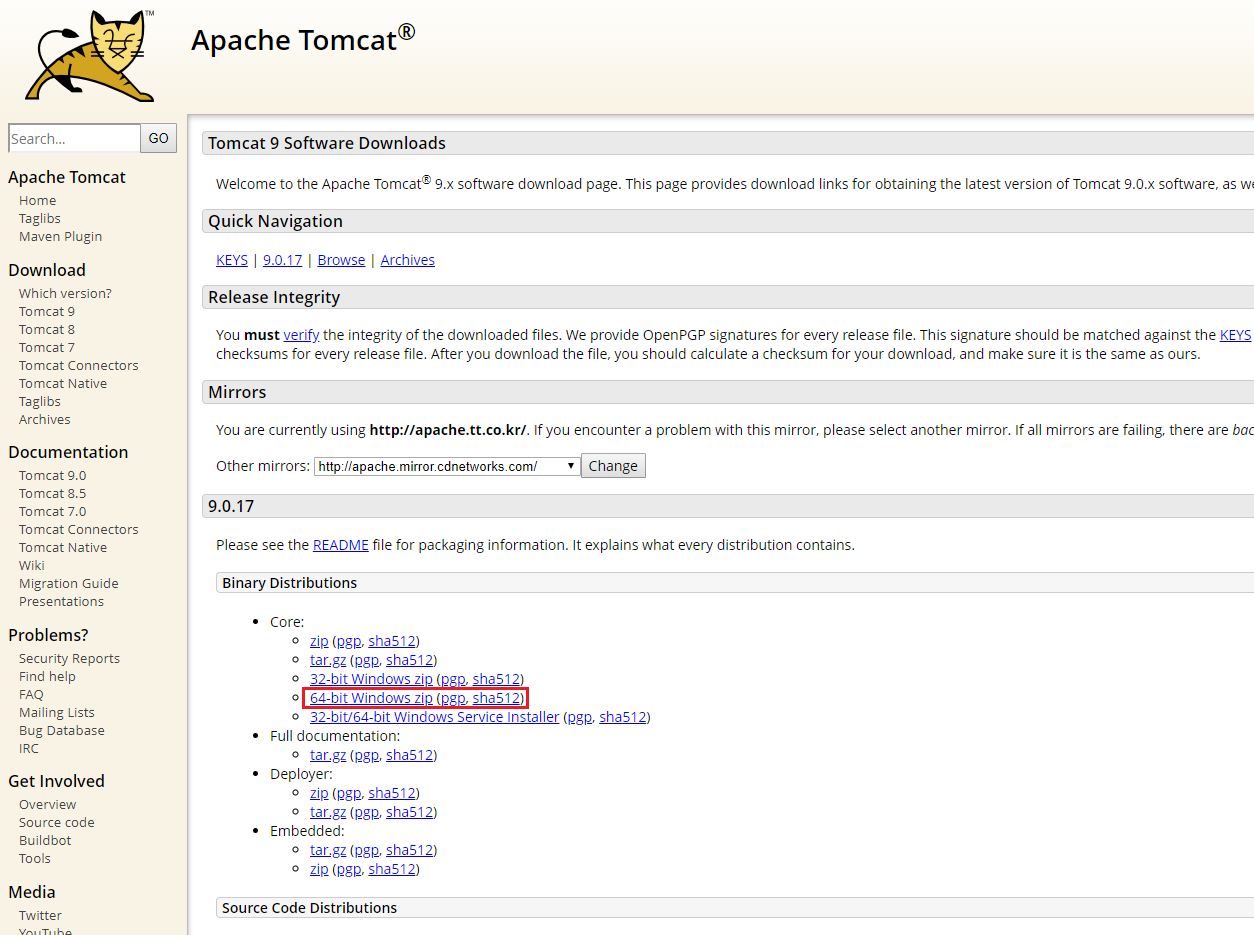Open the Other mirrors dropdown
This screenshot has height=935, width=1254.
point(447,466)
